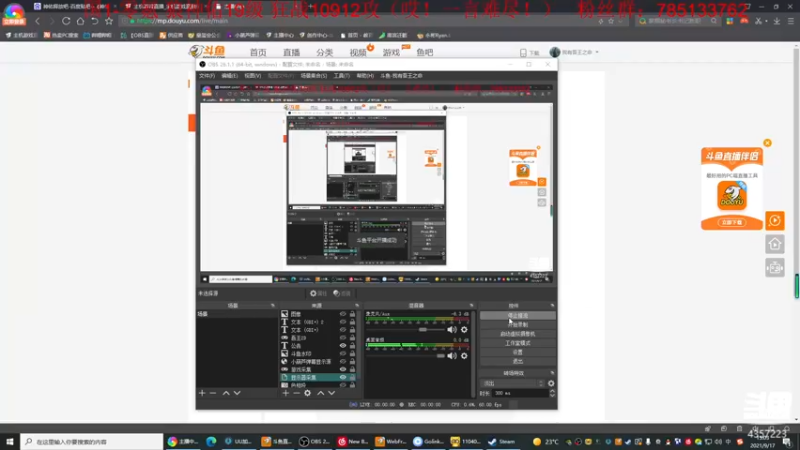Screen dimensions: 800x450
Task: Open Microsoft Edge from the taskbar
Action: tap(211, 441)
